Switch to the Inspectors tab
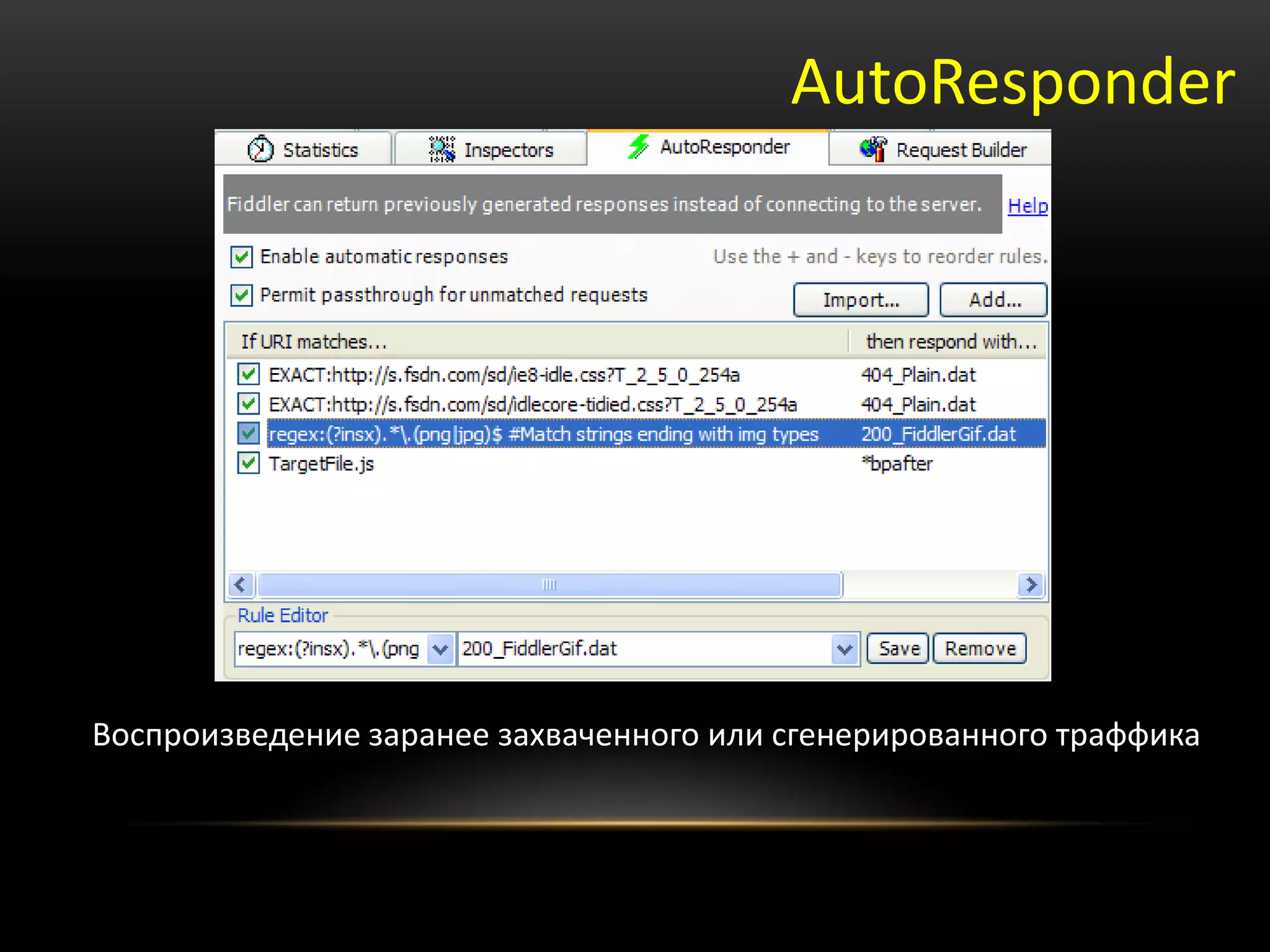 click(491, 149)
